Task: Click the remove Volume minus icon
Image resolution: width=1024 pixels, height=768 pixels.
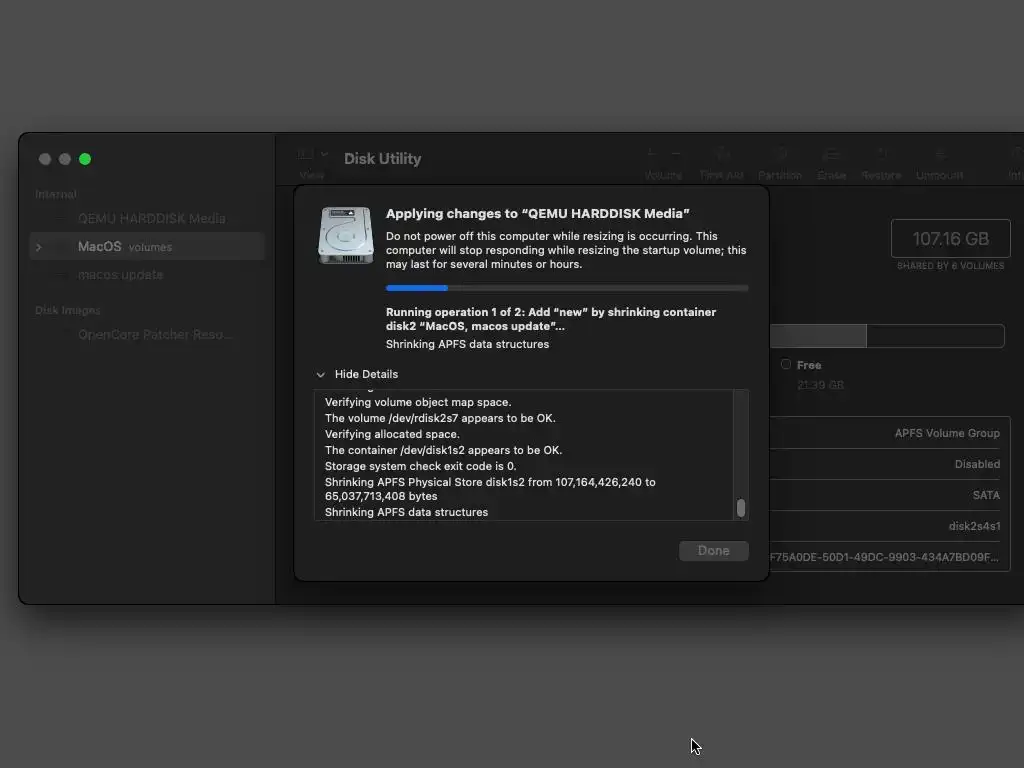Action: [676, 153]
